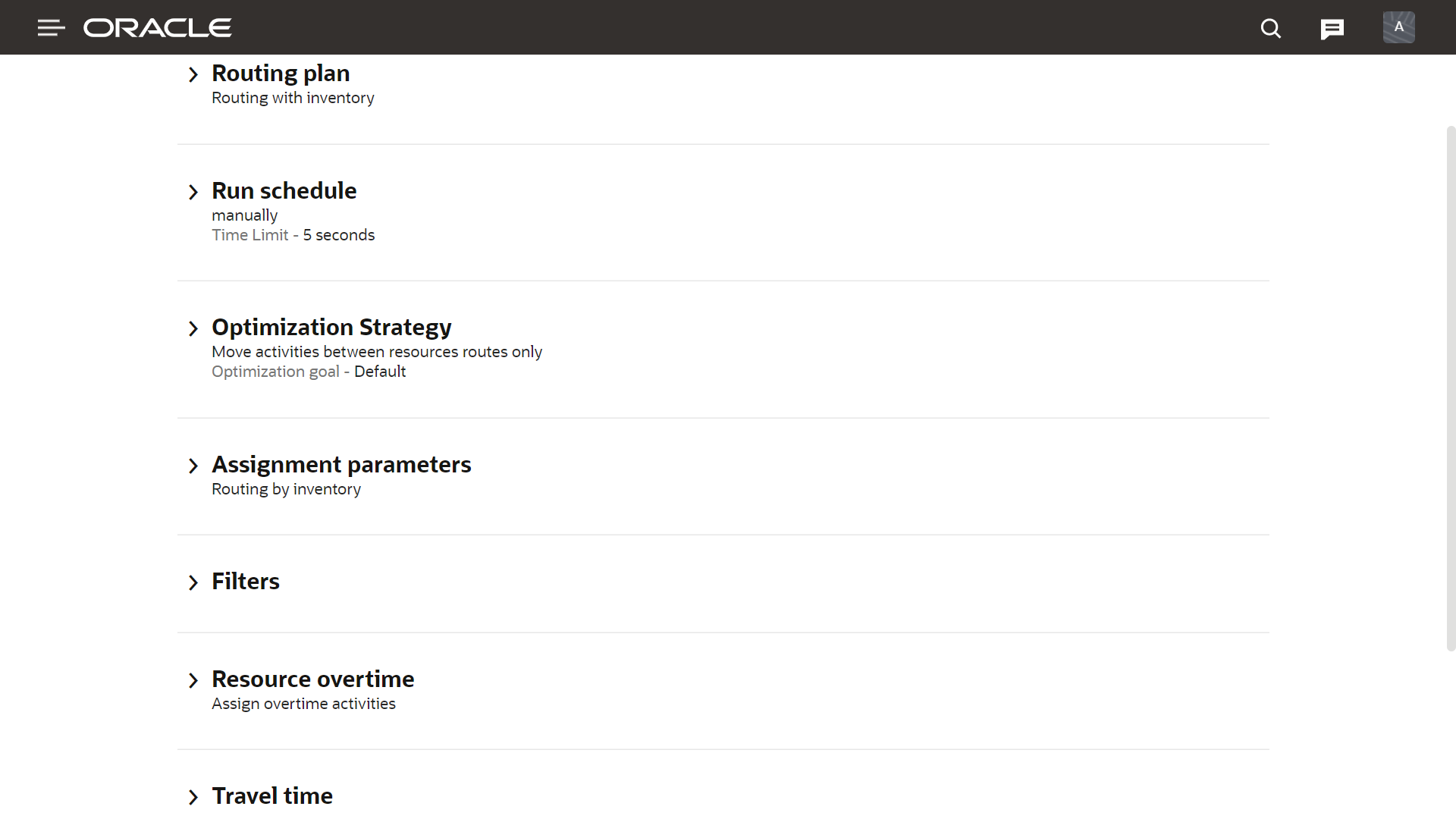
Task: Expand the Run schedule section chevron
Action: 193,192
